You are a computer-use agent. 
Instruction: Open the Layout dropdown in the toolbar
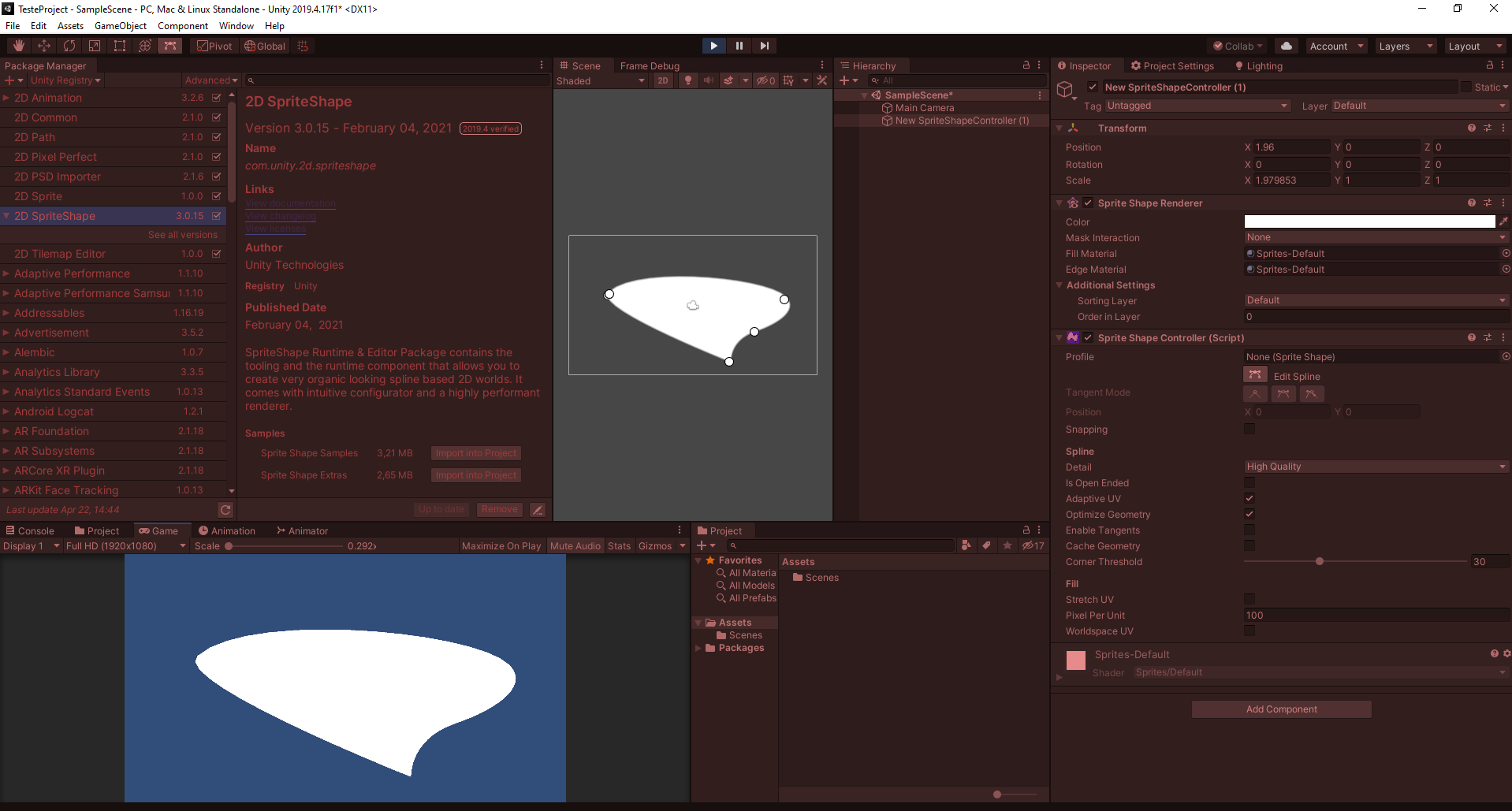tap(1475, 46)
